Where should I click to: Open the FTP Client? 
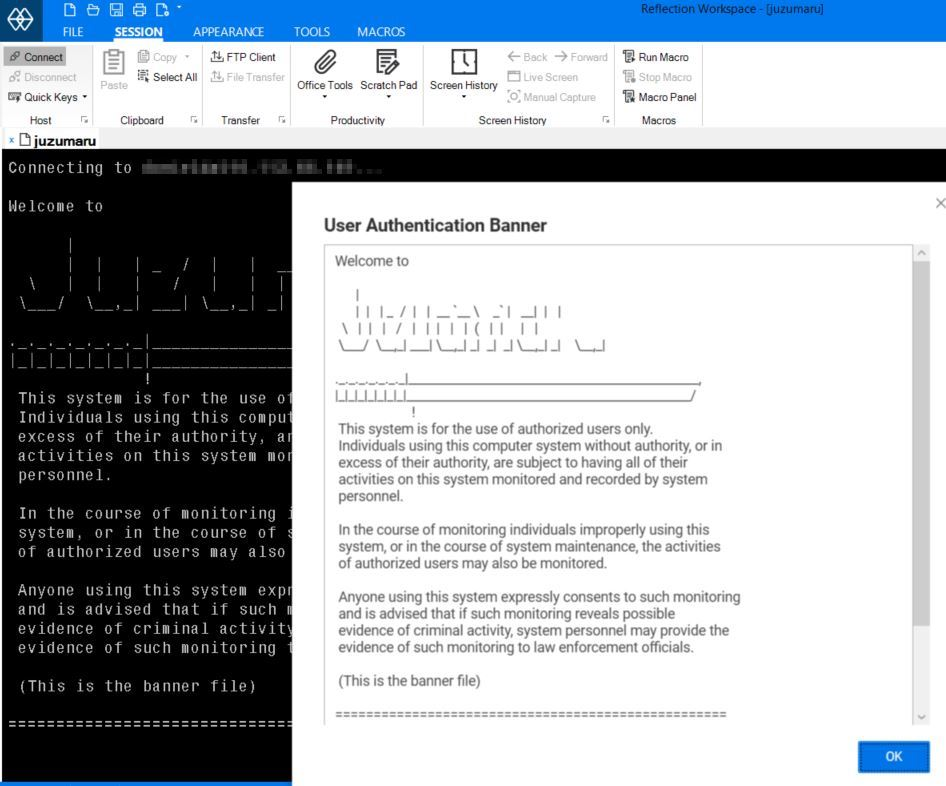click(x=243, y=57)
